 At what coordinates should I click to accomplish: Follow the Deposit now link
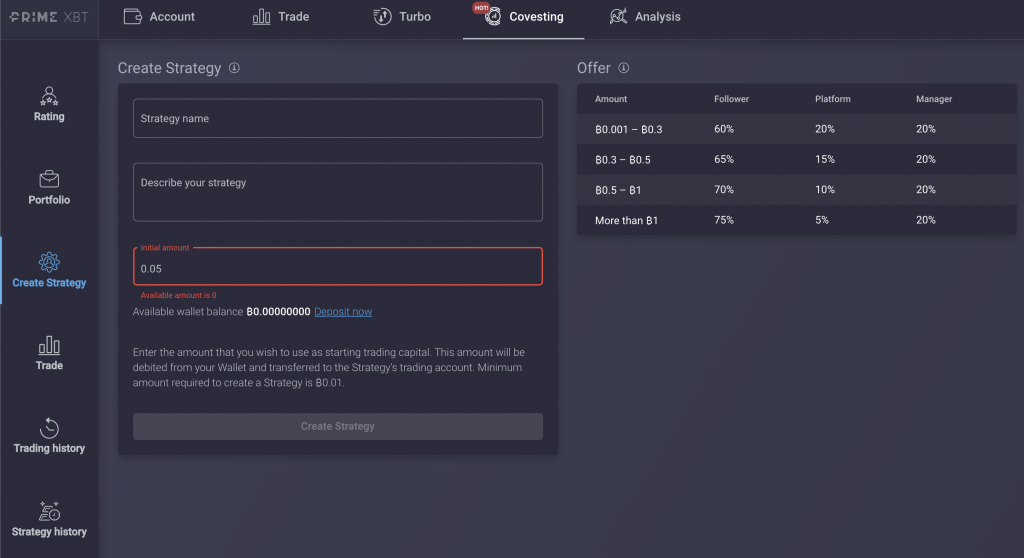point(343,312)
